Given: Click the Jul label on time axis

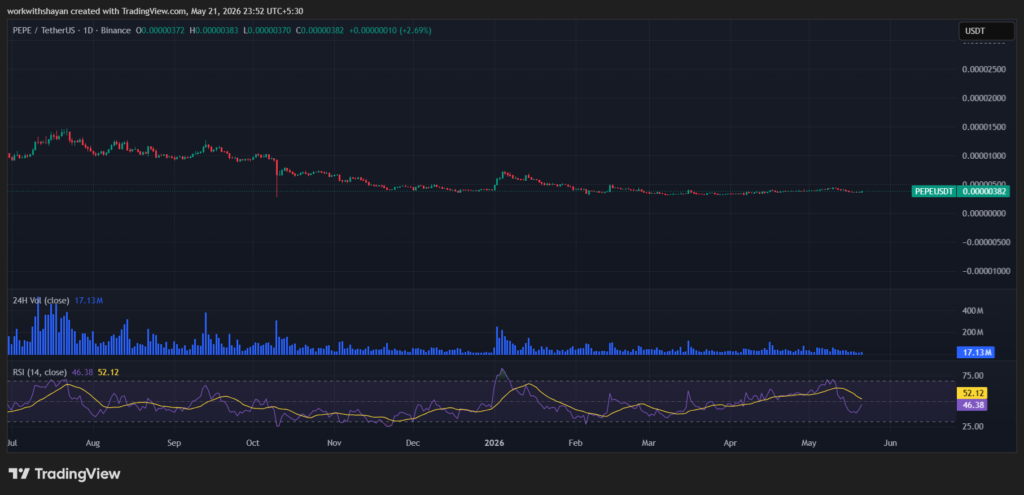Looking at the screenshot, I should pyautogui.click(x=12, y=443).
